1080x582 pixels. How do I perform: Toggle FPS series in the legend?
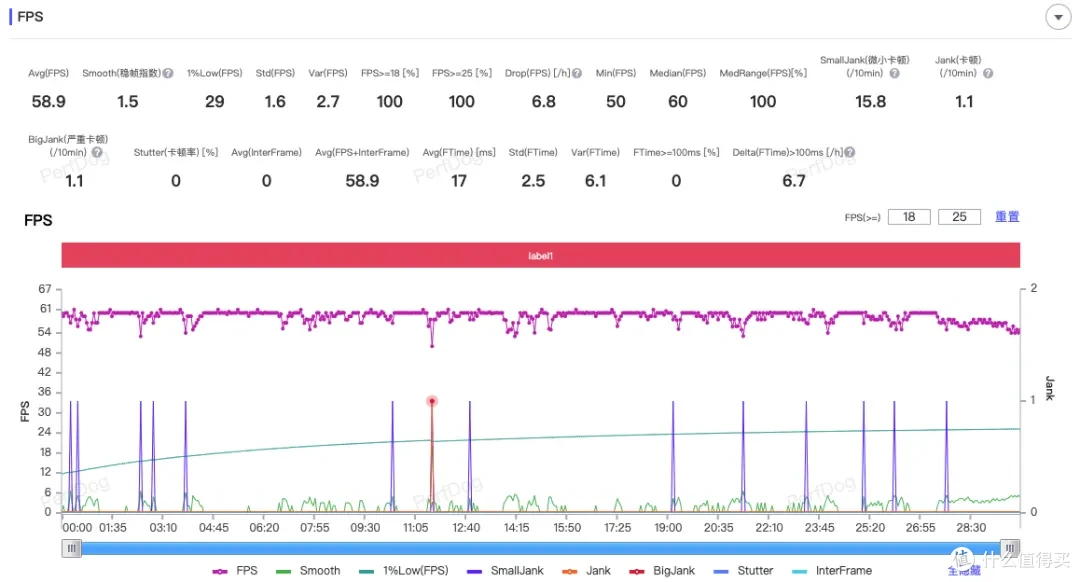pos(235,571)
